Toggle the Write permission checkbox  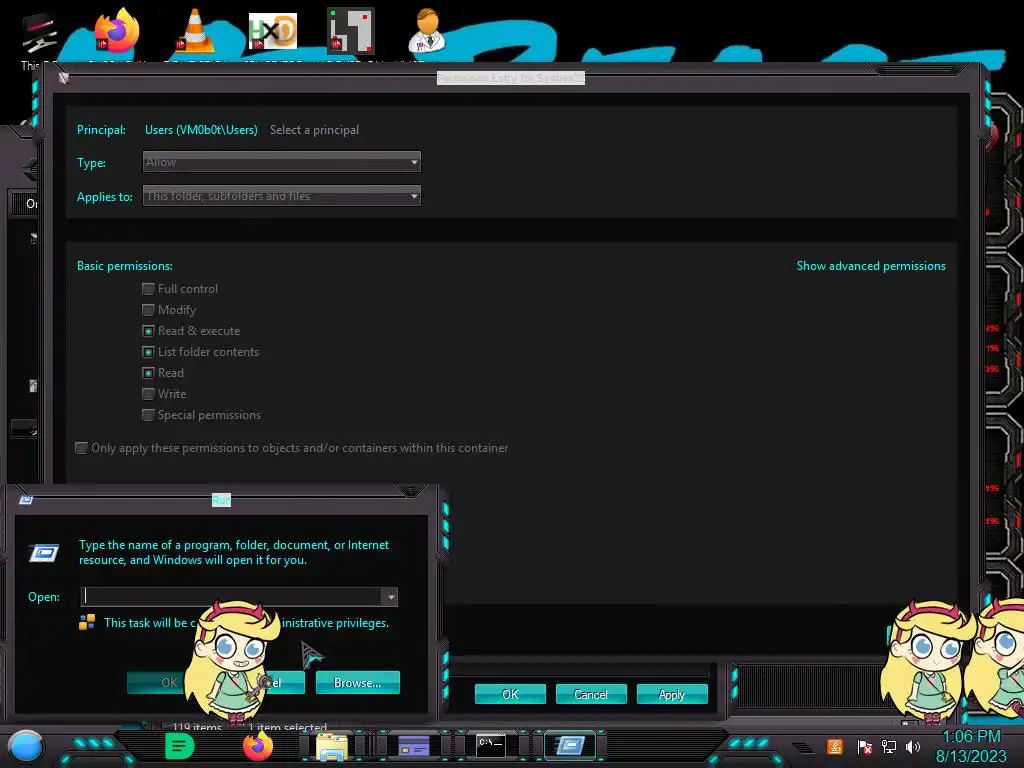point(148,394)
